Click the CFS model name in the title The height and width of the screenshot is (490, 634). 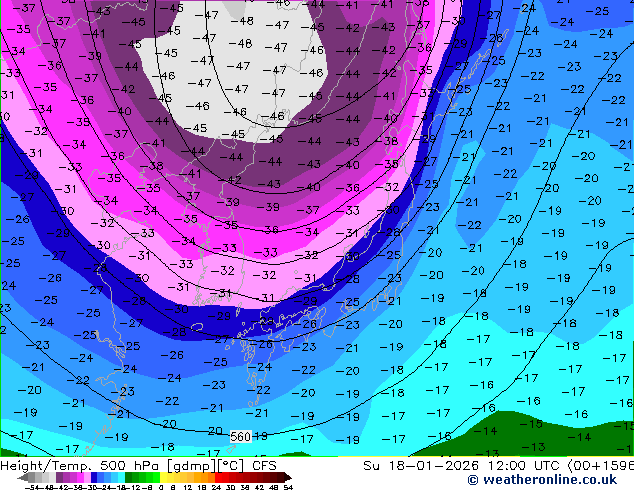[264, 466]
